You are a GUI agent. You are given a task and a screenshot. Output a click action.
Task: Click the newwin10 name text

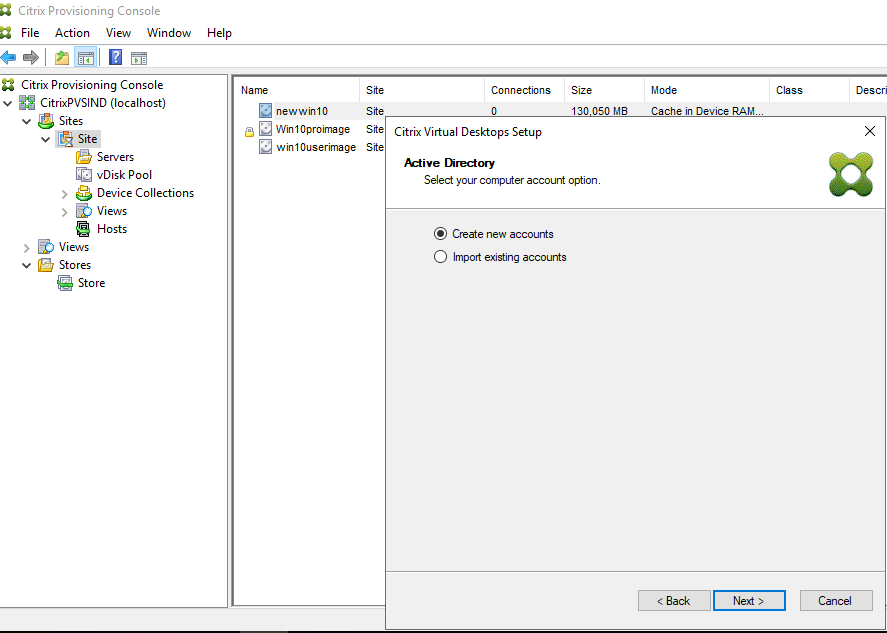coord(302,111)
